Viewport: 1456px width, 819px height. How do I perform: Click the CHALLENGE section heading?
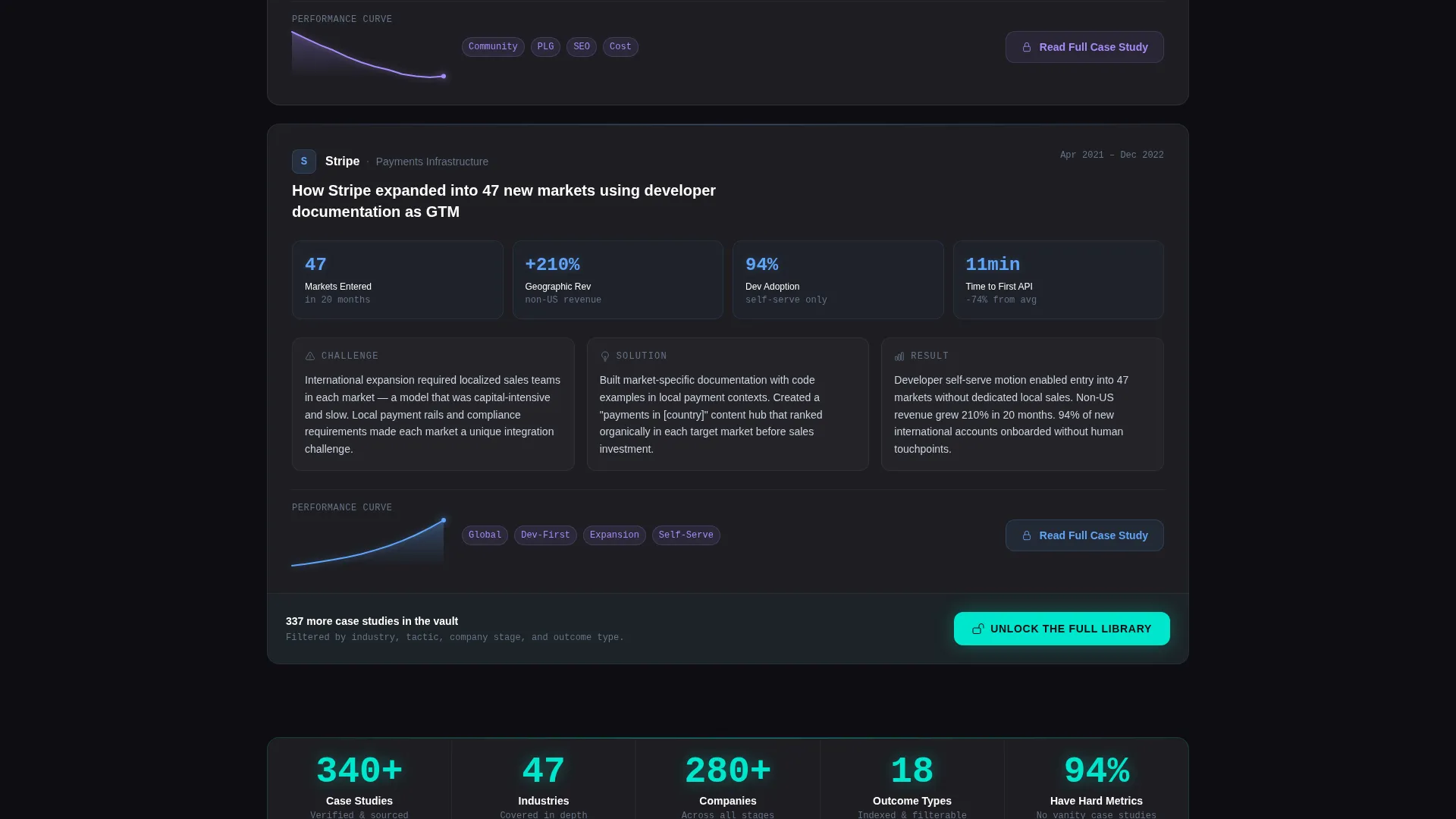(x=350, y=356)
